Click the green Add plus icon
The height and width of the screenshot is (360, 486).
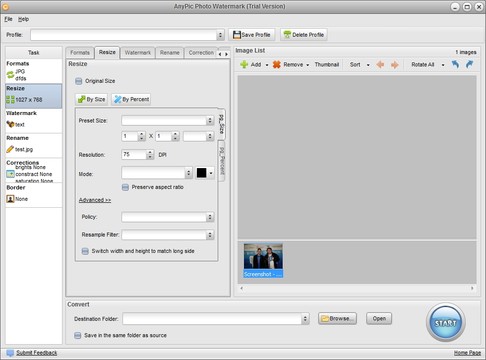pos(244,64)
